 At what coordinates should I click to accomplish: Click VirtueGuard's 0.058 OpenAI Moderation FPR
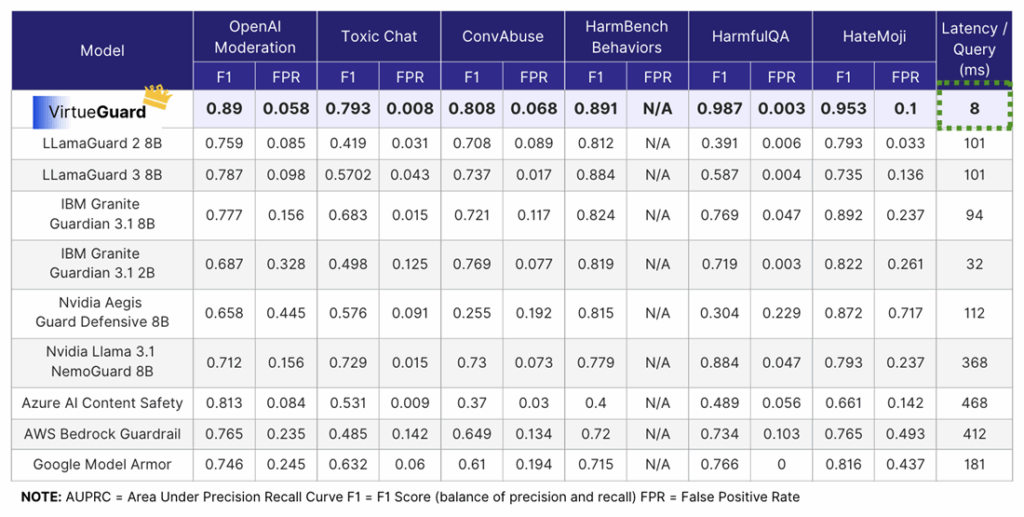tap(286, 109)
